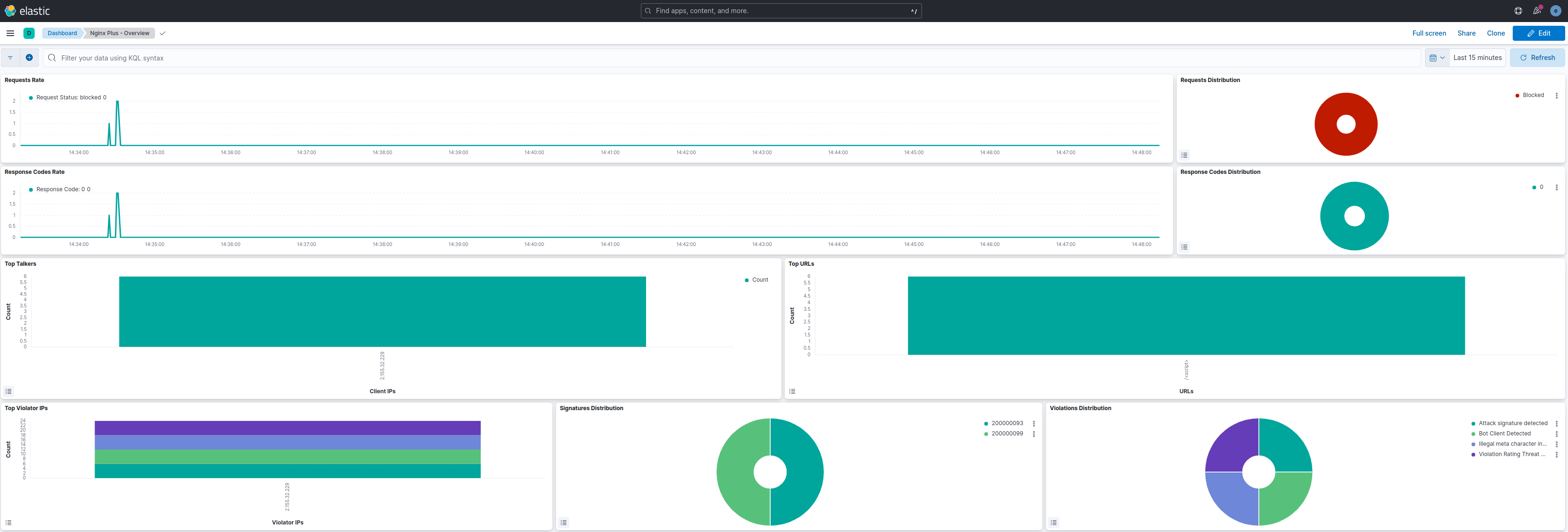
Task: Click the Top URLs bar for /<script>
Action: (x=1186, y=315)
